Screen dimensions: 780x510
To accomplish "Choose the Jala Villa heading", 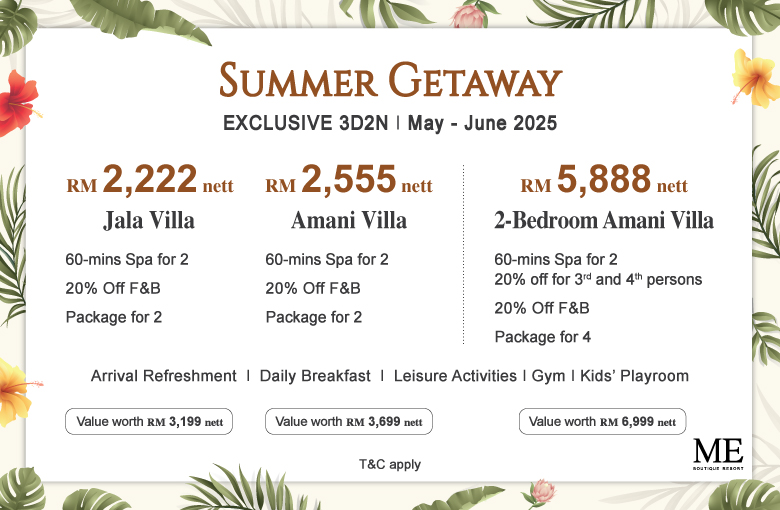I will (x=149, y=221).
